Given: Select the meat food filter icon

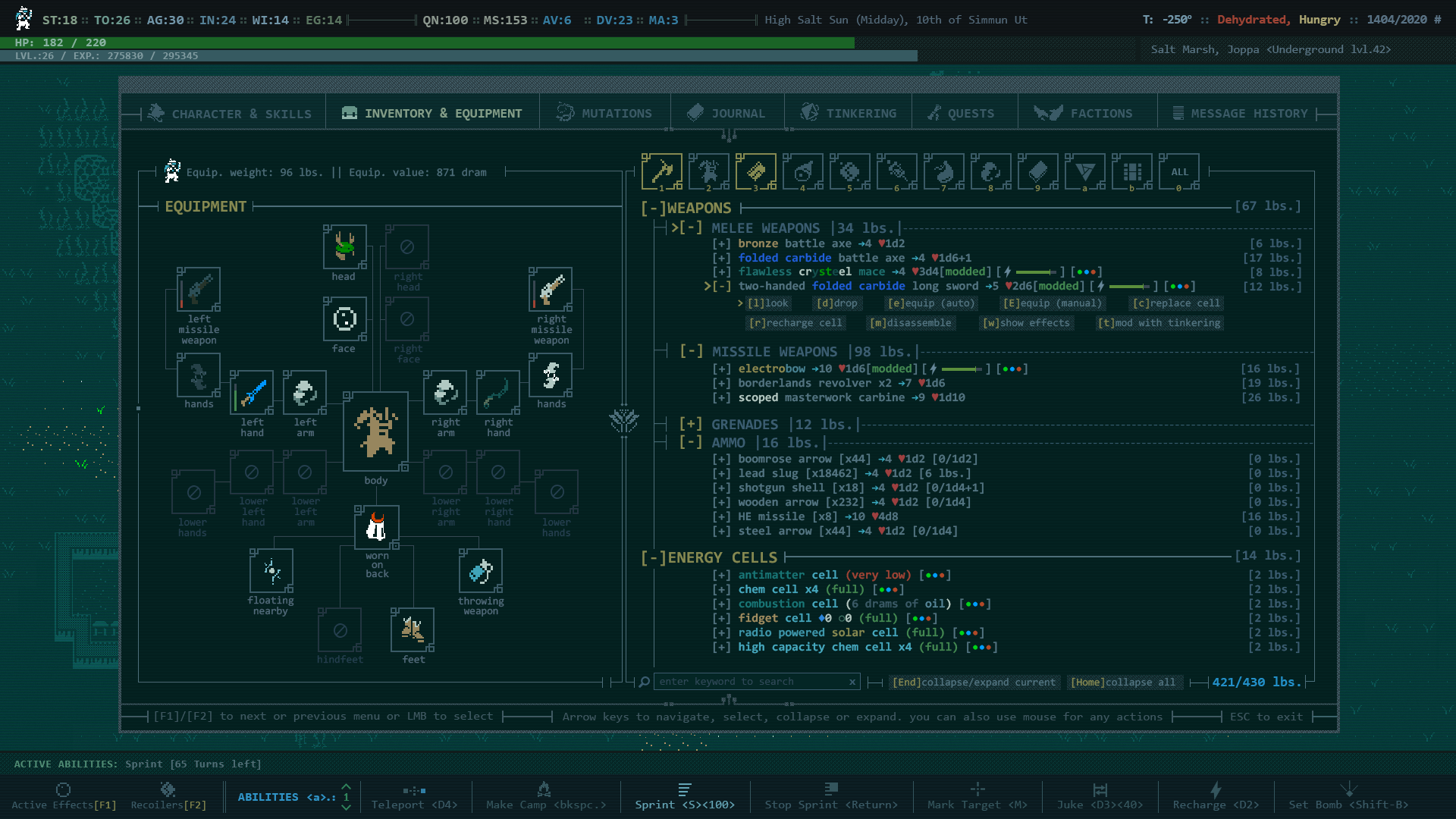Looking at the screenshot, I should click(x=802, y=171).
